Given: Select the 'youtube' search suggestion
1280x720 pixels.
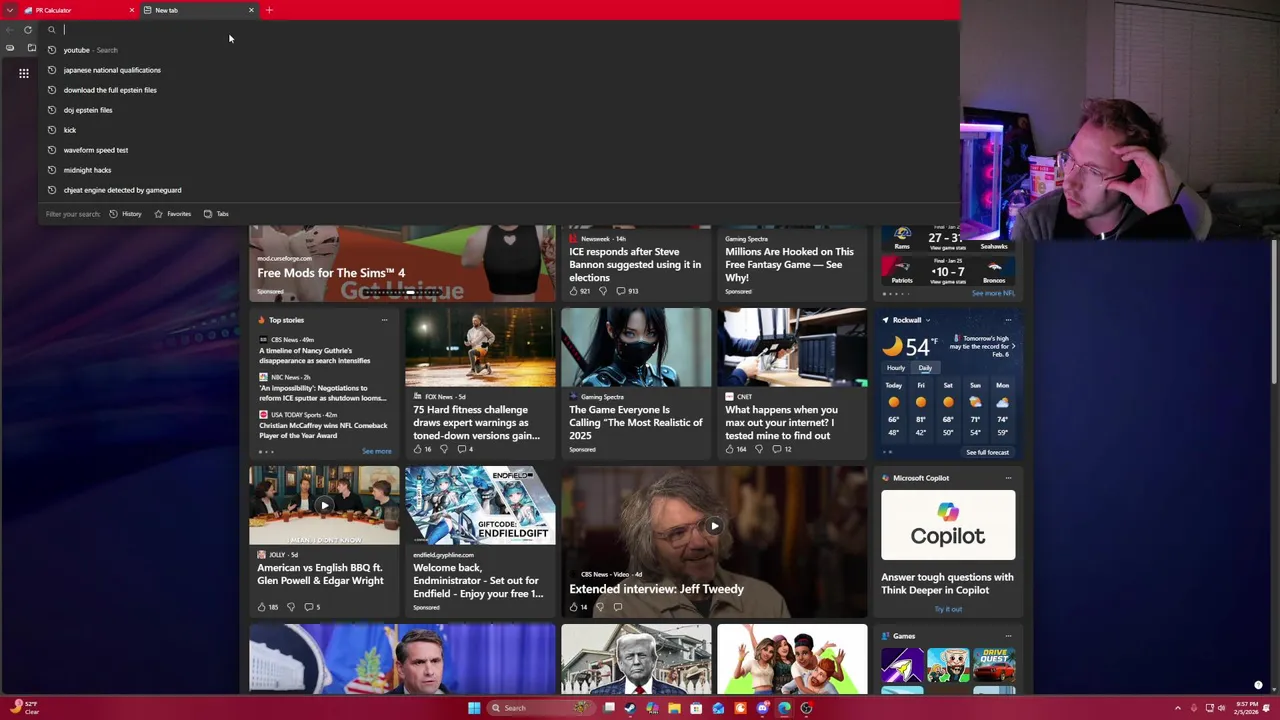Looking at the screenshot, I should point(500,50).
